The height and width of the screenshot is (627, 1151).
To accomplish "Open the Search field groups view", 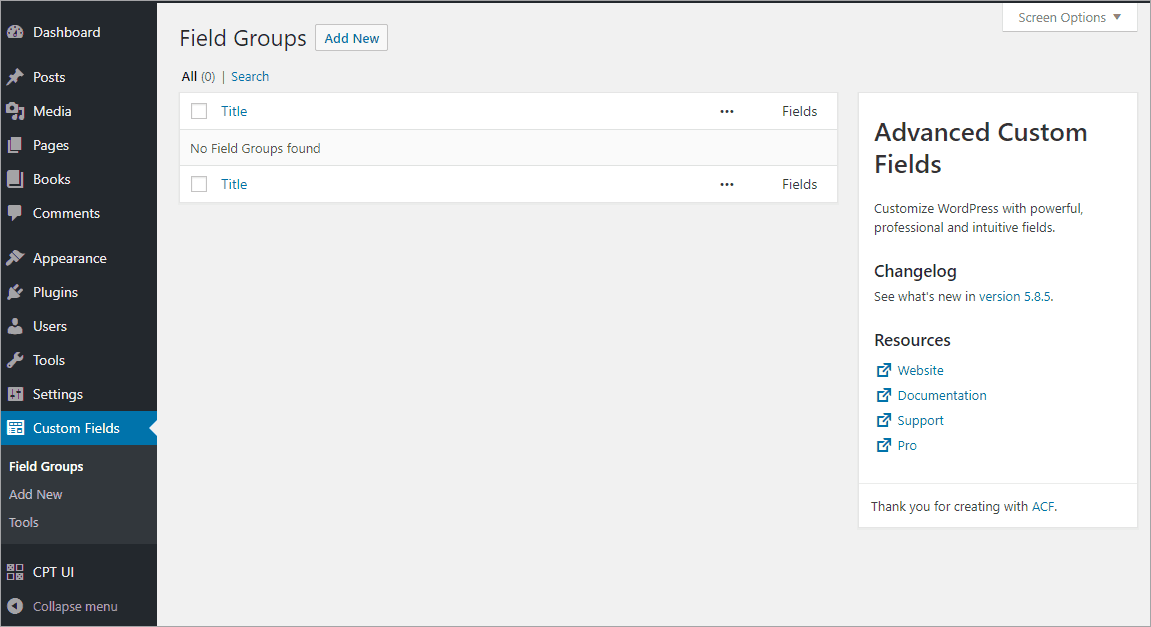I will click(250, 76).
